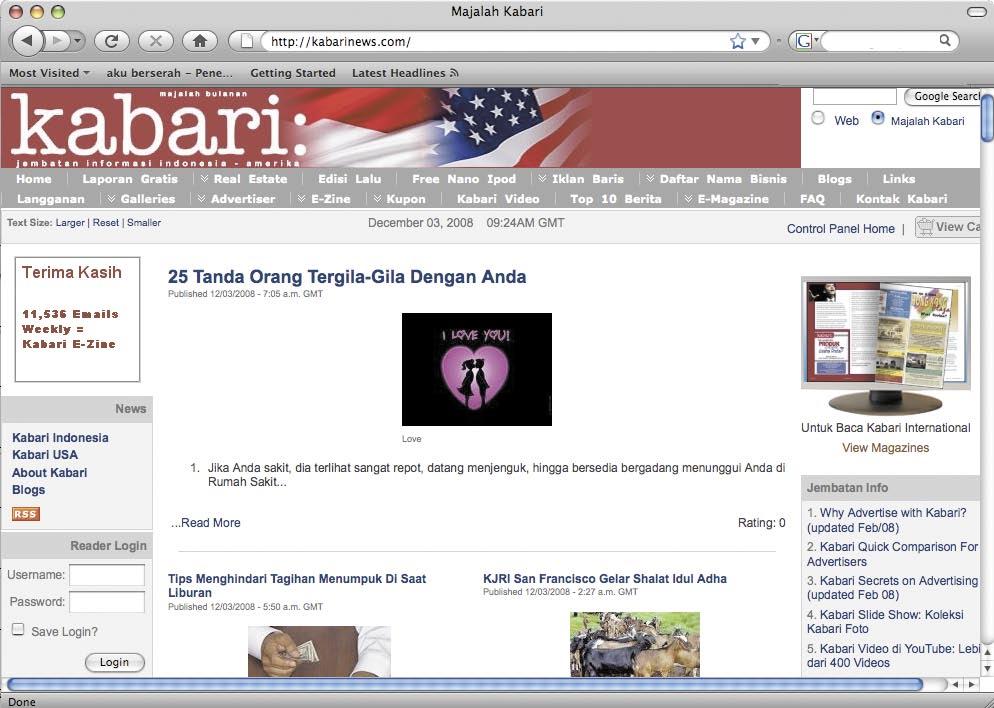Open the Kabari USA news link

(45, 454)
